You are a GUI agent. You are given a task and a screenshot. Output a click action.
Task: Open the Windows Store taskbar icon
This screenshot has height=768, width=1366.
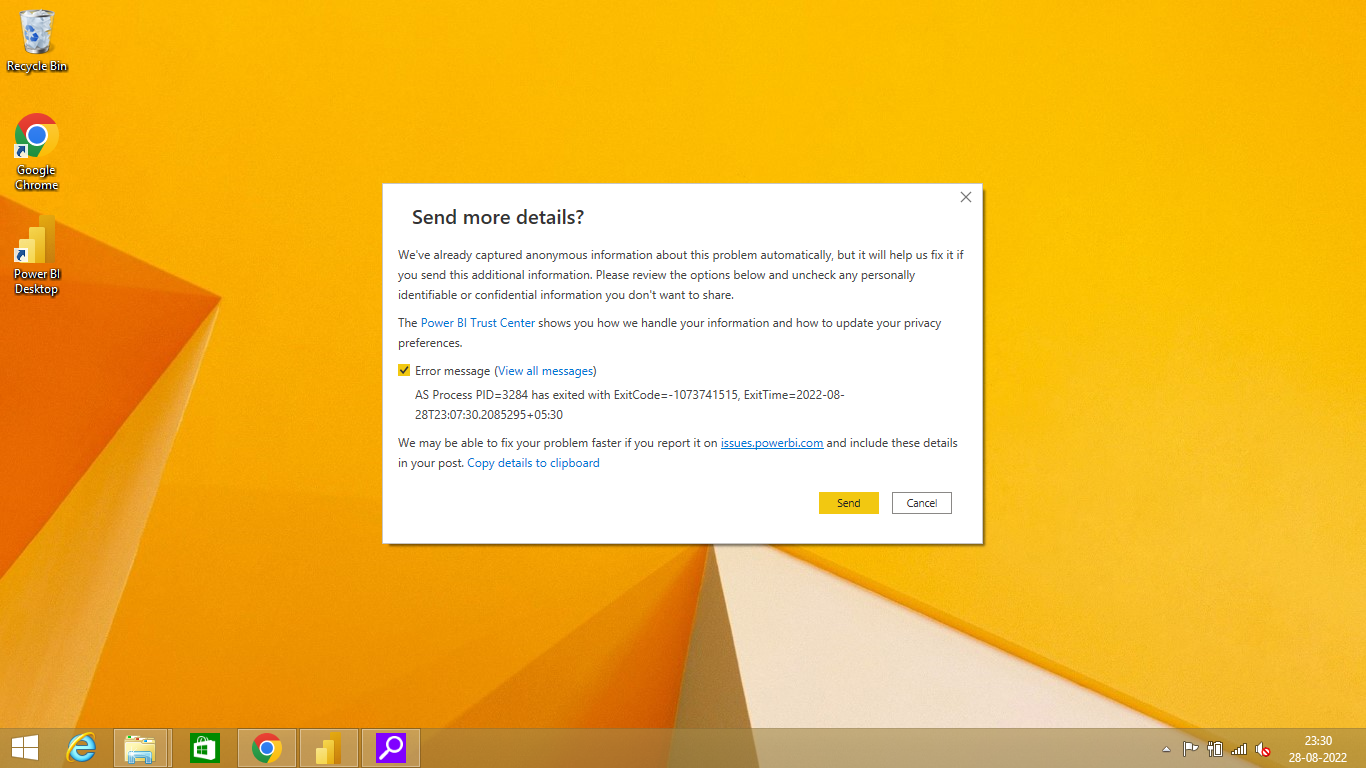tap(204, 748)
